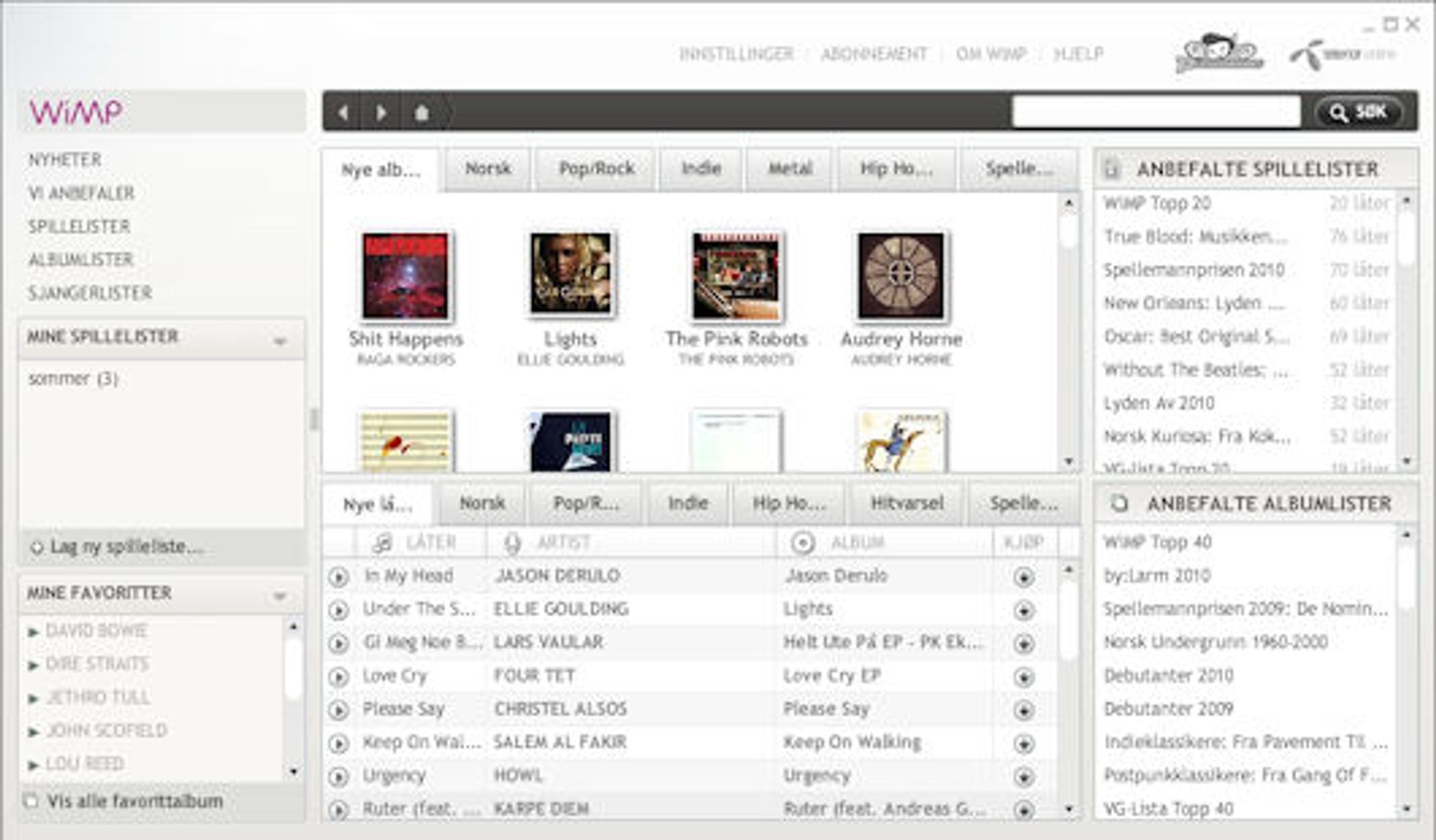Click buy icon for Love Cry EP
Viewport: 1436px width, 840px height.
click(x=1024, y=676)
